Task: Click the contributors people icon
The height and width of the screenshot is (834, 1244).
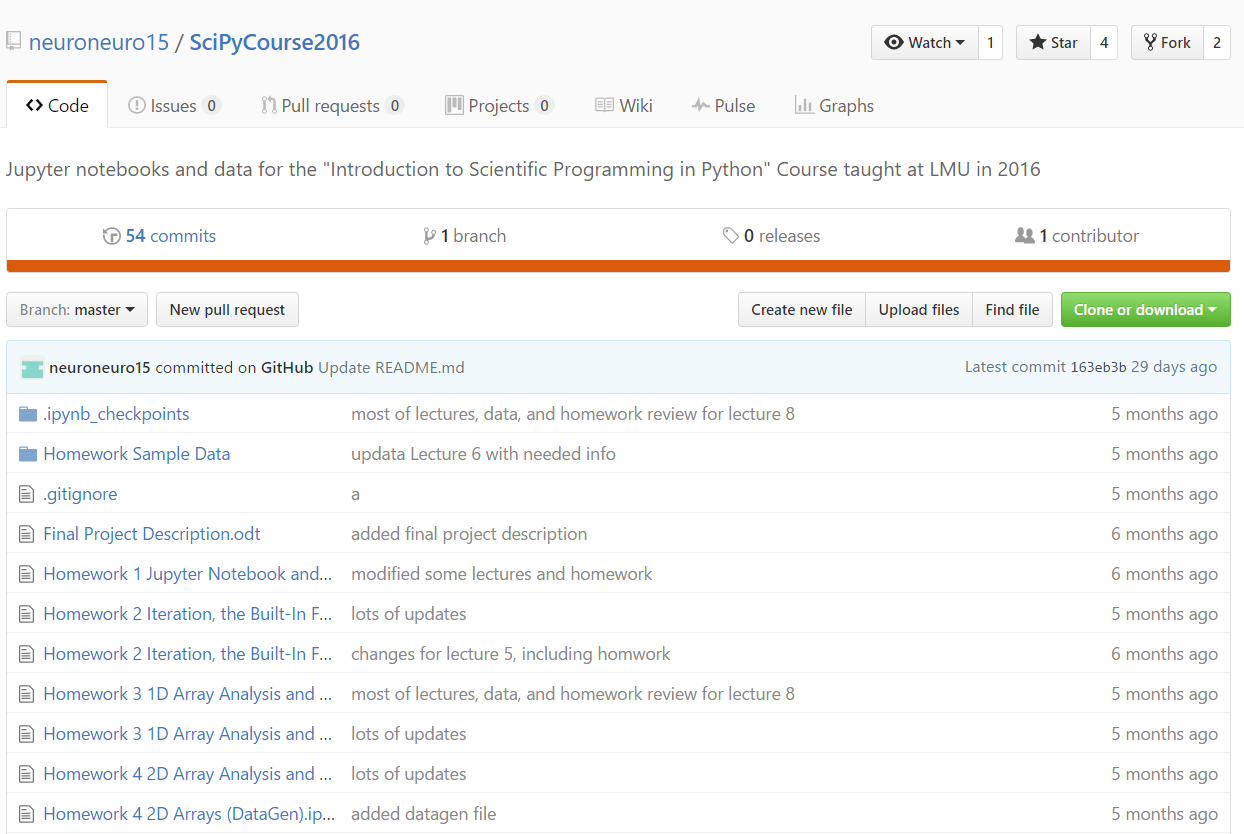Action: click(x=1024, y=236)
